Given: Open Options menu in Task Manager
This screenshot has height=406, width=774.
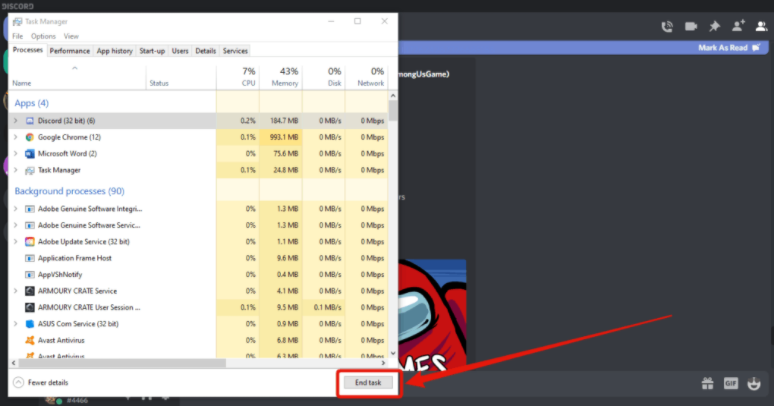Looking at the screenshot, I should click(x=43, y=36).
